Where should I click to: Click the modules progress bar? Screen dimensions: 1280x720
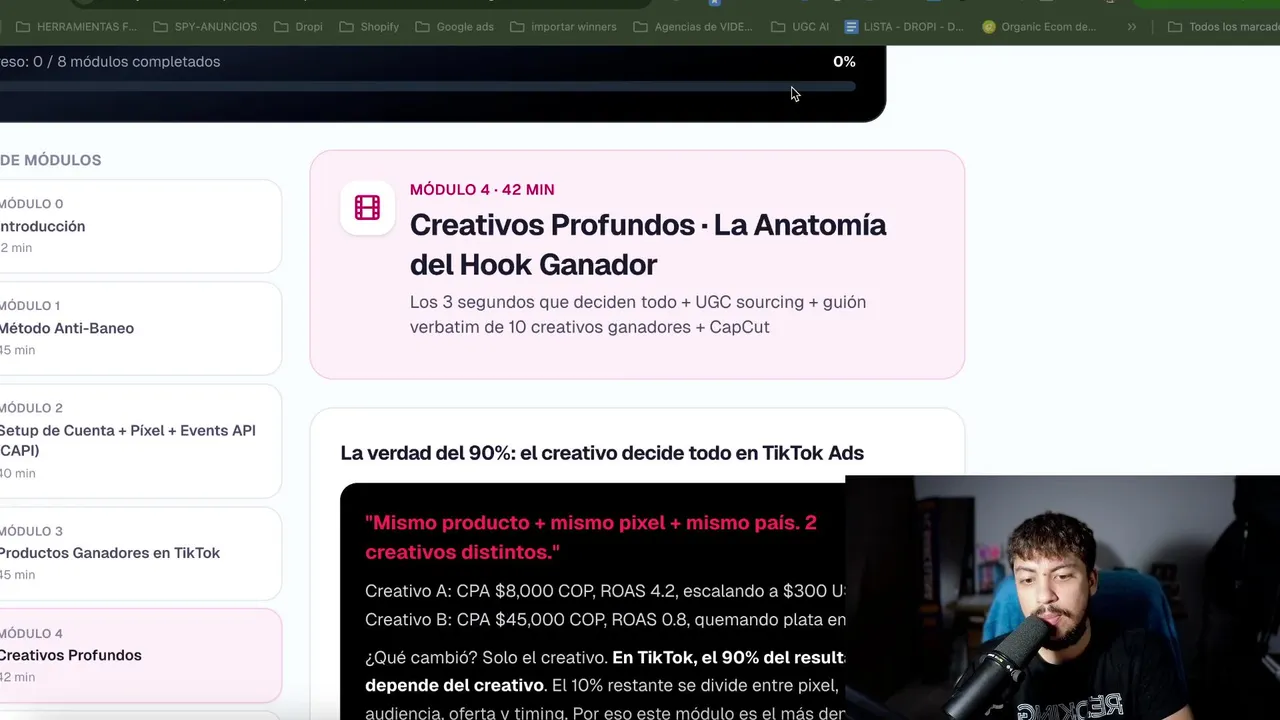(x=428, y=87)
